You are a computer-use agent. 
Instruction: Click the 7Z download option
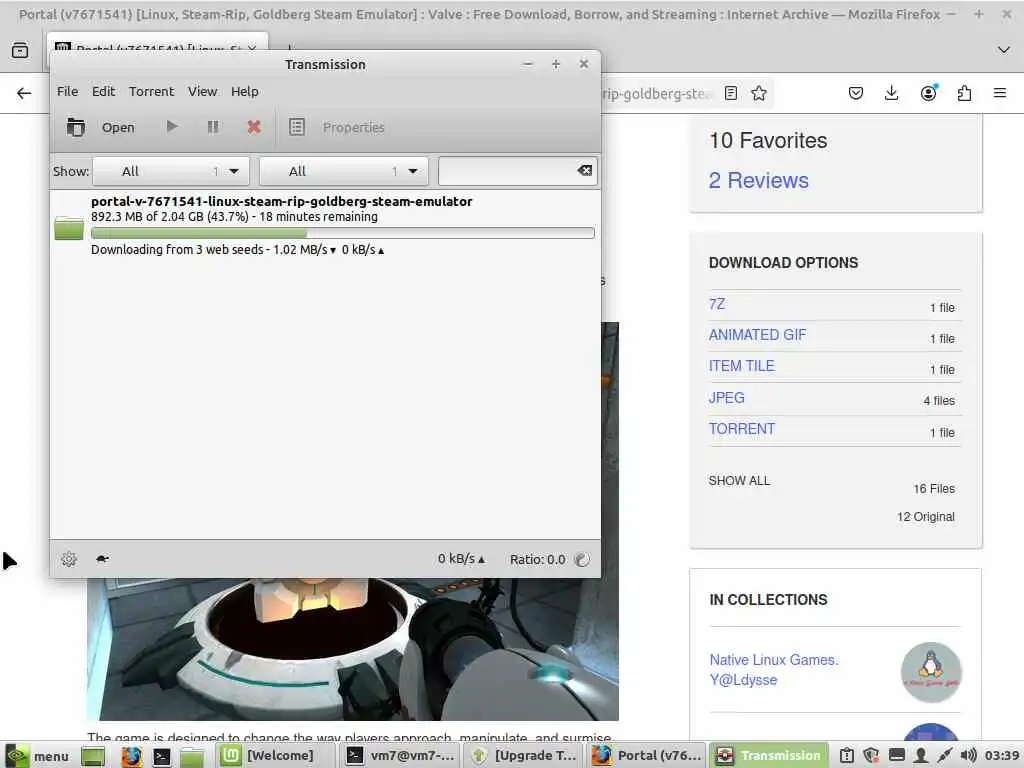point(716,304)
